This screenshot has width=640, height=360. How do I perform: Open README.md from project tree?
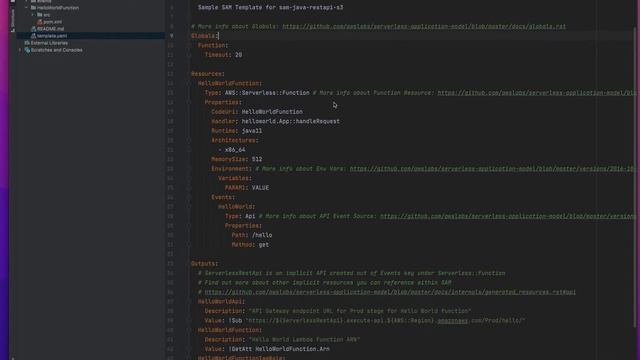click(x=50, y=29)
